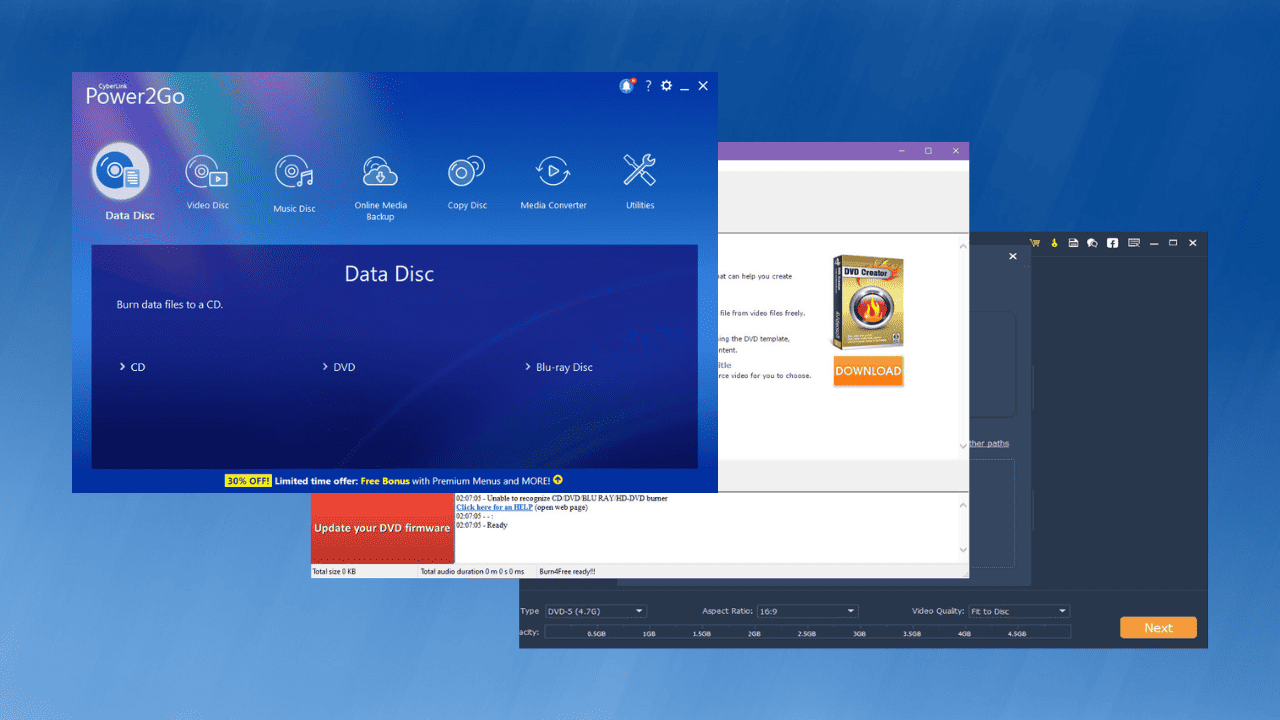The height and width of the screenshot is (720, 1280).
Task: Select the Copy Disc icon in Power2Go
Action: click(467, 172)
